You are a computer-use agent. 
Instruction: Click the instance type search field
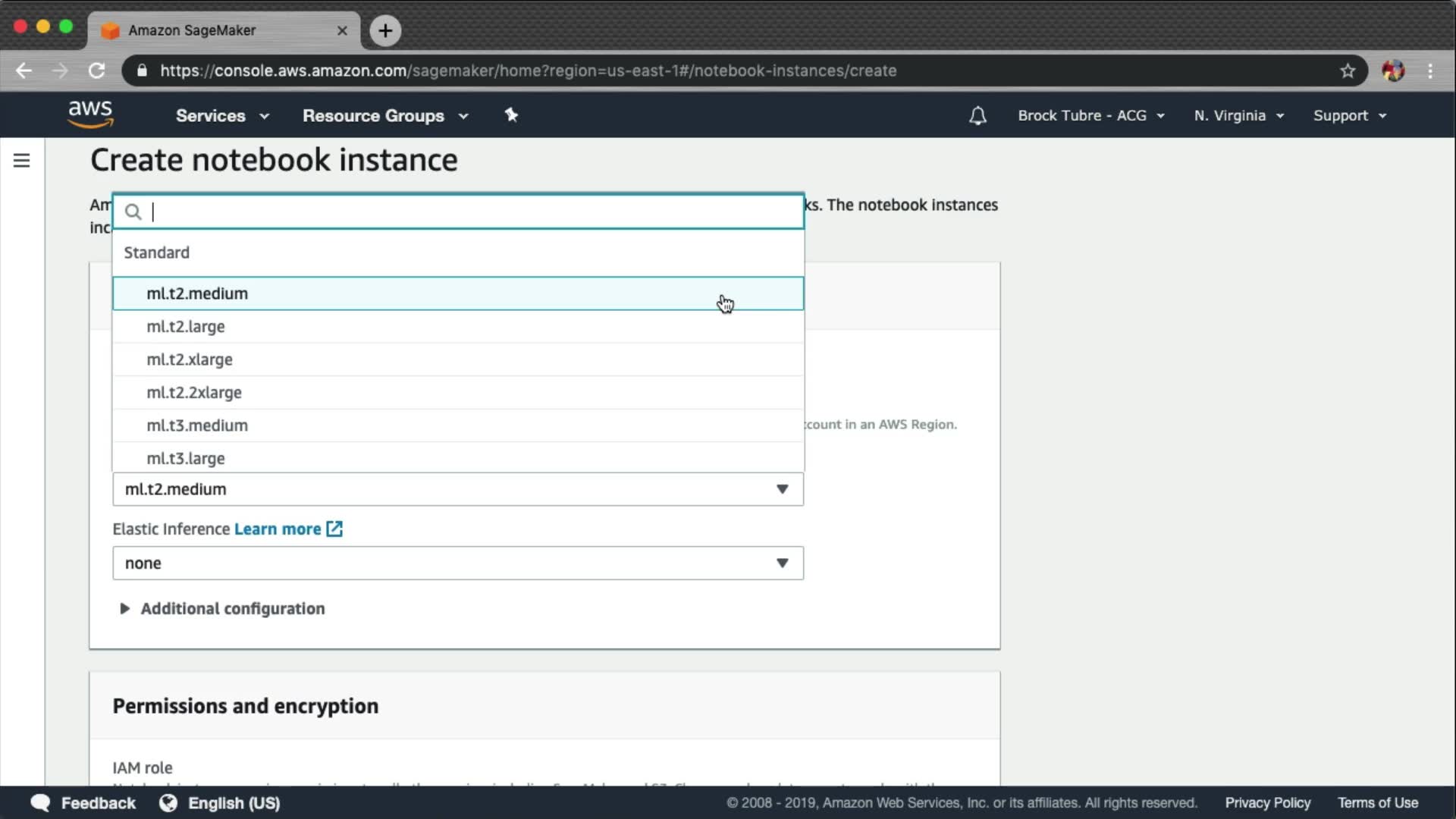(470, 212)
